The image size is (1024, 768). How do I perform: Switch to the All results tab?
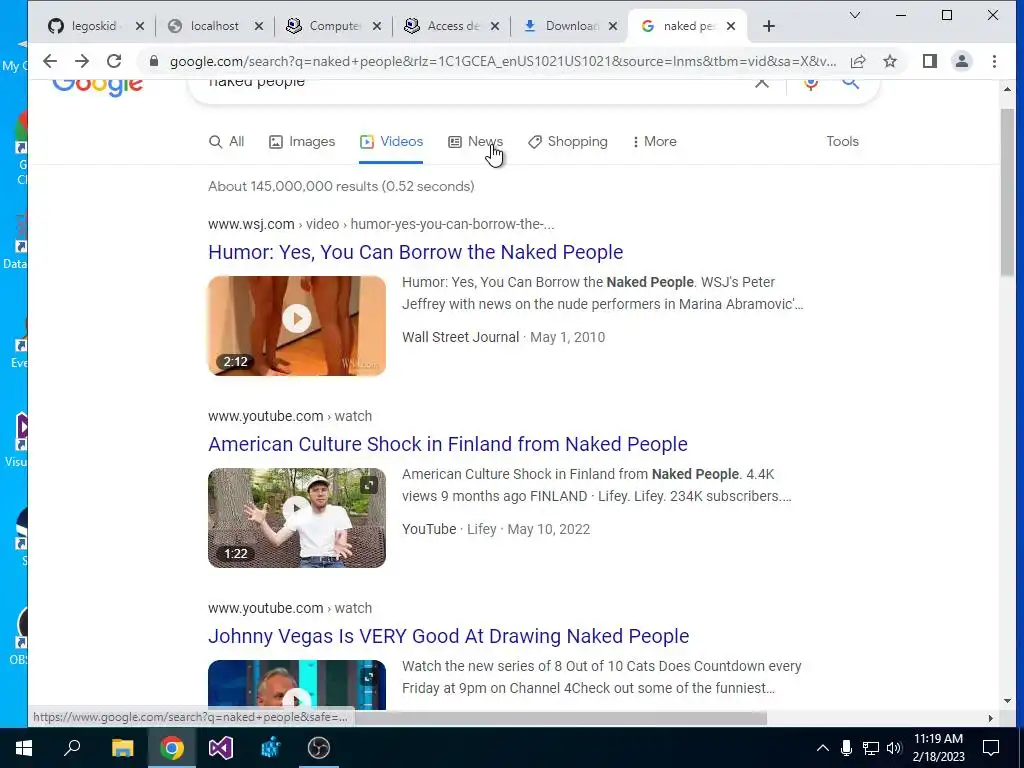pos(227,142)
